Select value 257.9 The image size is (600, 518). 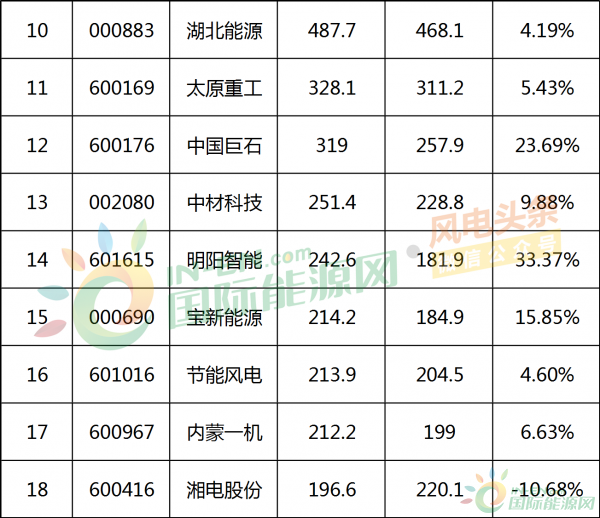click(440, 145)
